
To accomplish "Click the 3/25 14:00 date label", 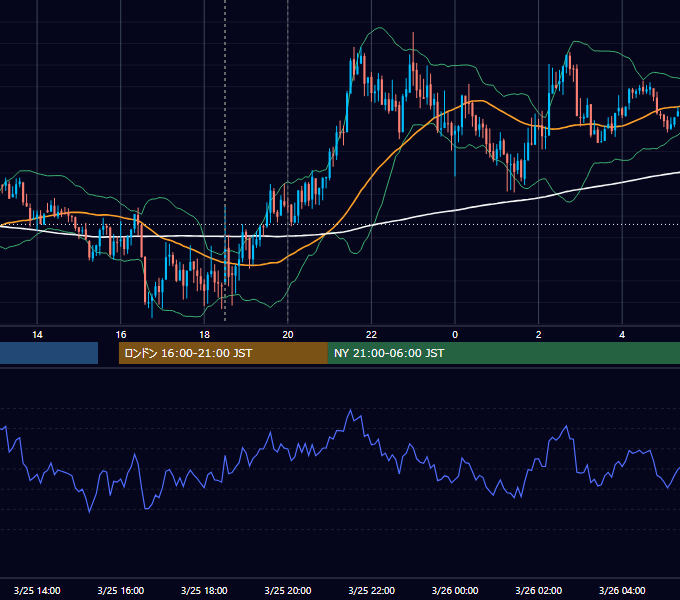I will pos(37,590).
